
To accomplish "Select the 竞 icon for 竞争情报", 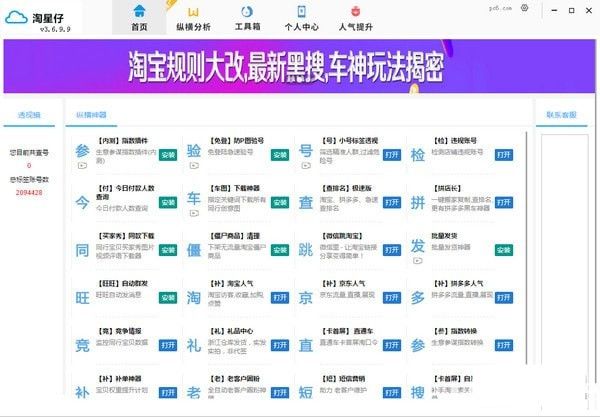I will pyautogui.click(x=82, y=345).
